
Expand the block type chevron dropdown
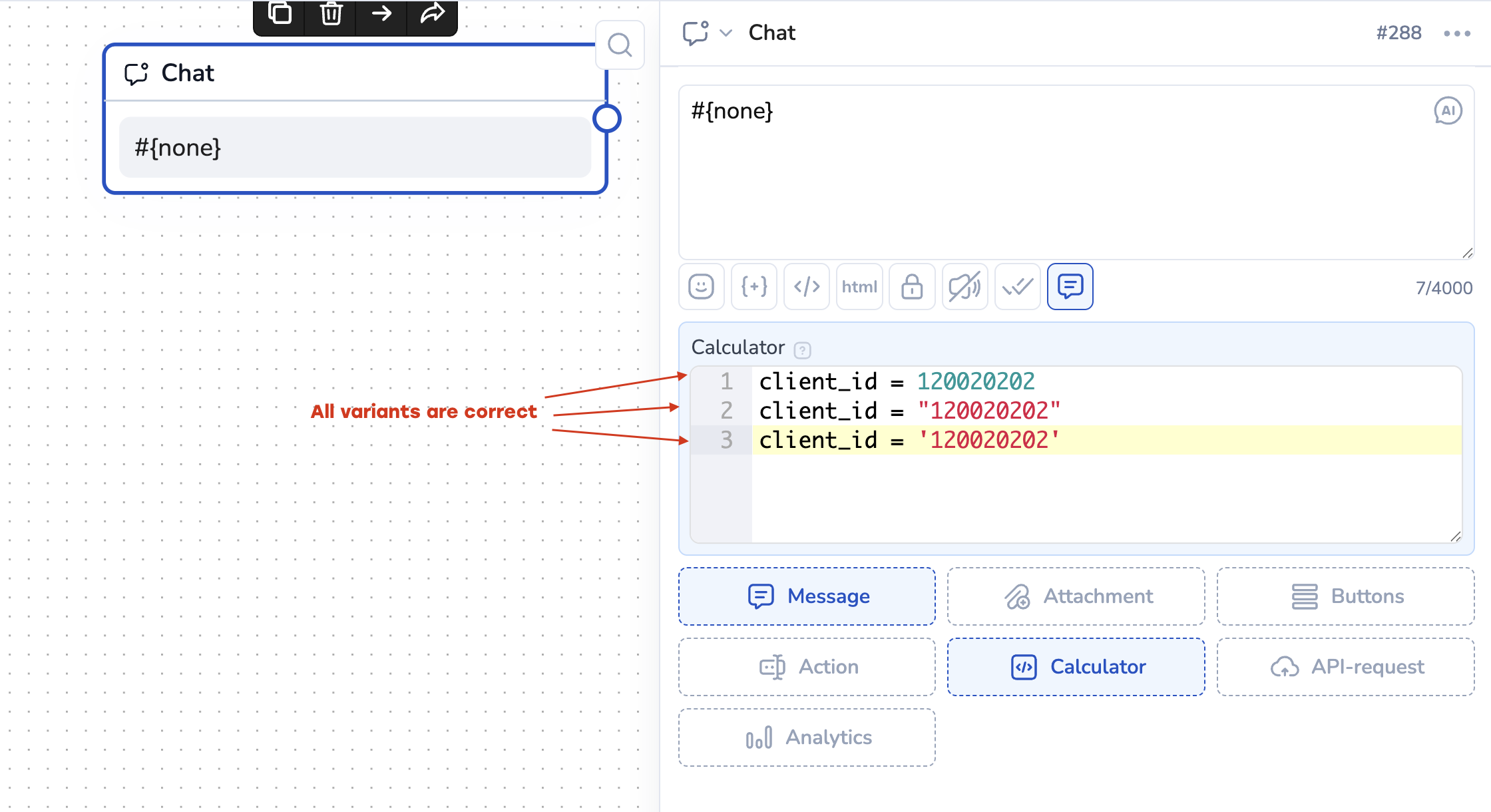tap(726, 33)
